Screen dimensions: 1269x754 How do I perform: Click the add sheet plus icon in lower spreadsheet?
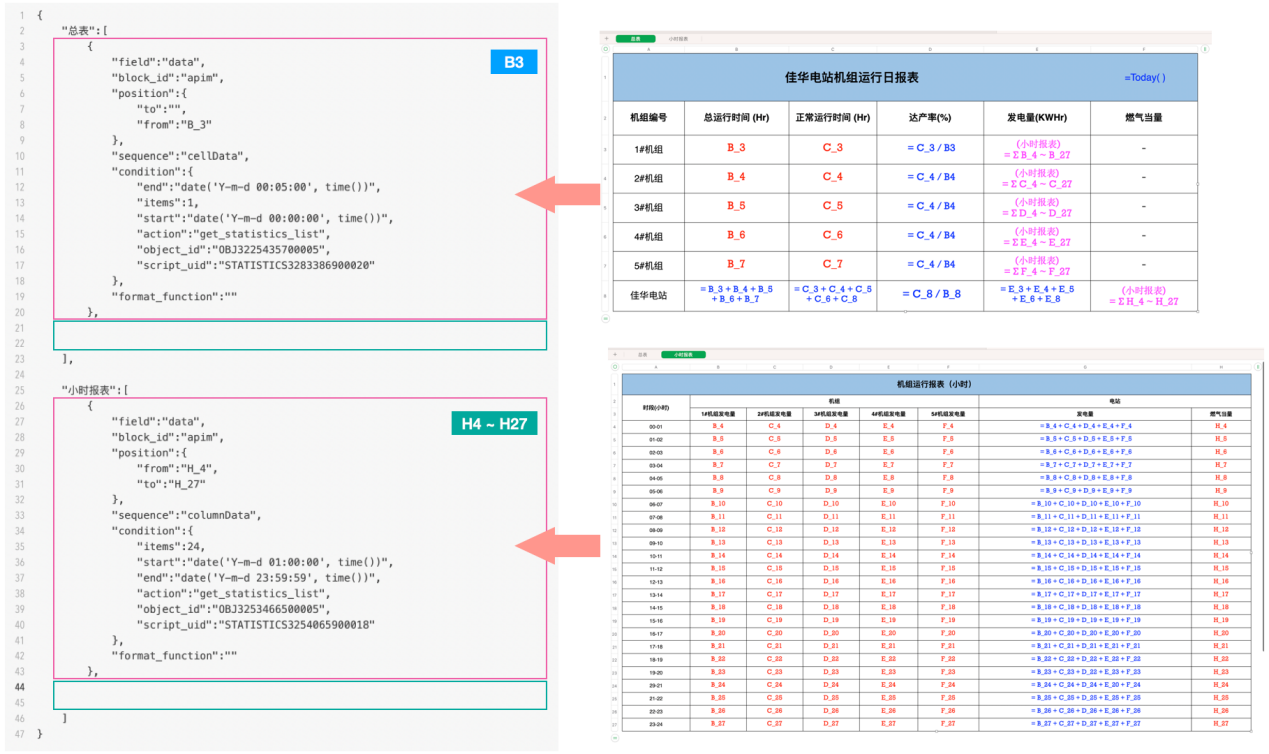pyautogui.click(x=614, y=354)
